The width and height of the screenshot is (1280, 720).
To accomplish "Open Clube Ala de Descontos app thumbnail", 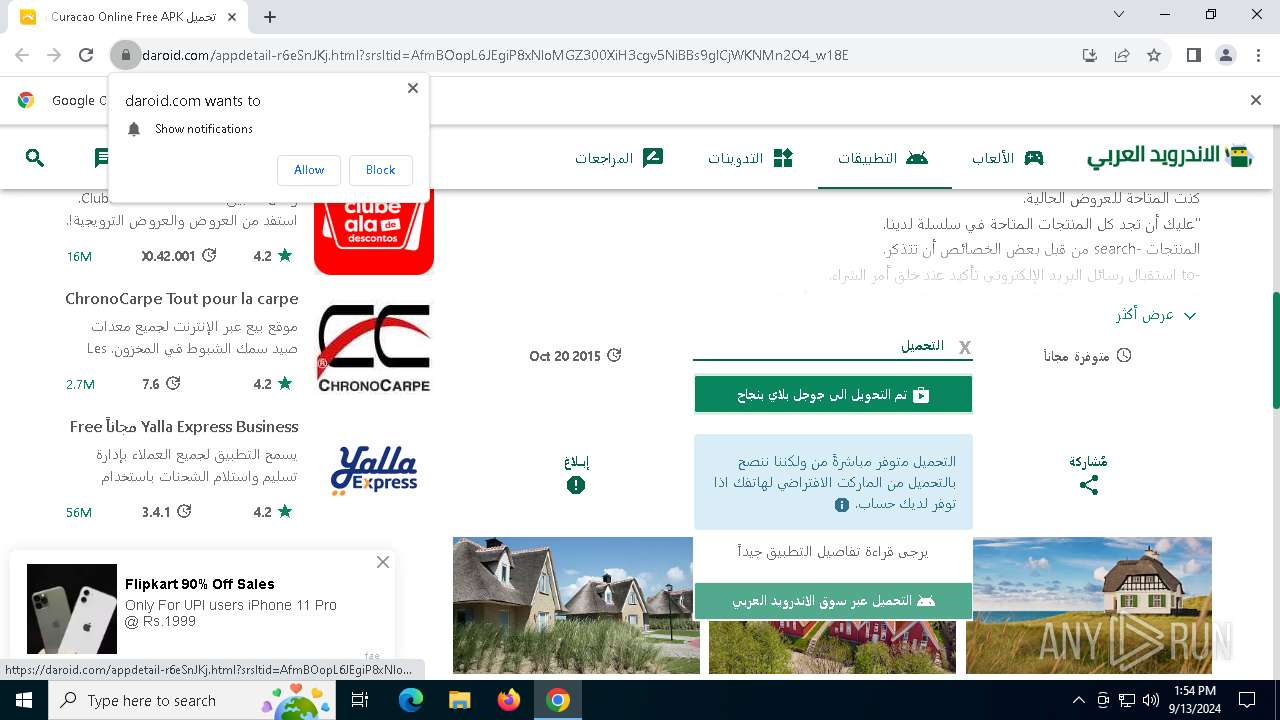I will click(374, 231).
